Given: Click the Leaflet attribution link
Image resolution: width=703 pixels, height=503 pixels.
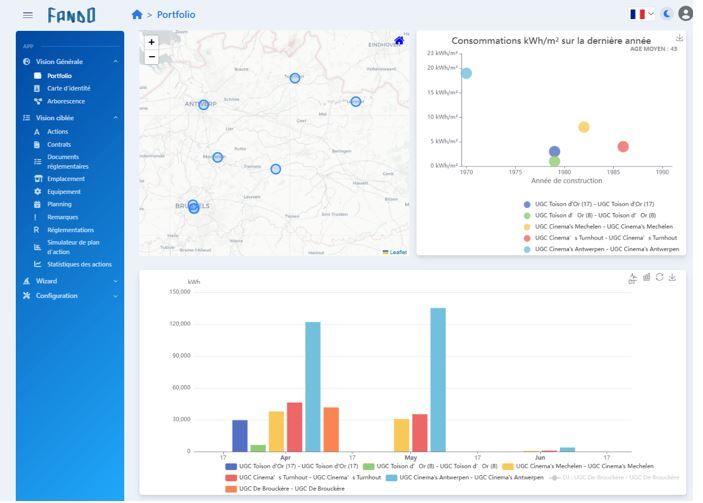Looking at the screenshot, I should [x=398, y=252].
